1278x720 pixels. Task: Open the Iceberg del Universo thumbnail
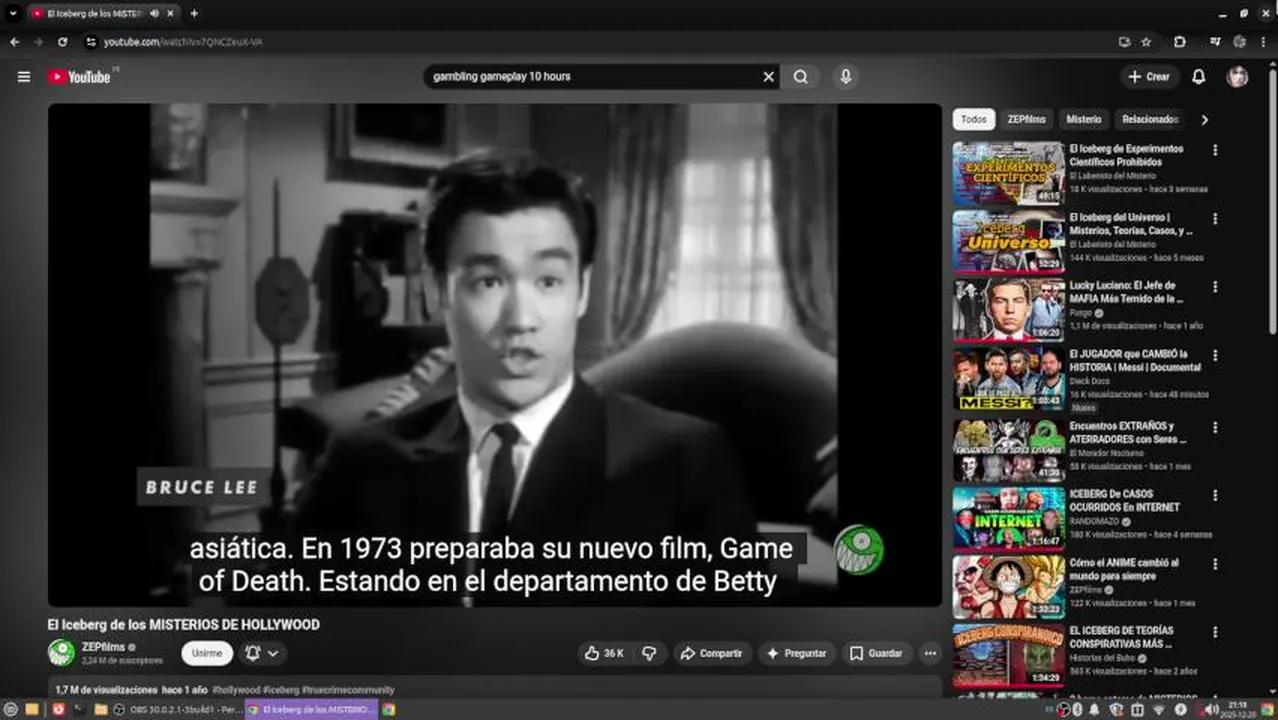tap(1008, 241)
